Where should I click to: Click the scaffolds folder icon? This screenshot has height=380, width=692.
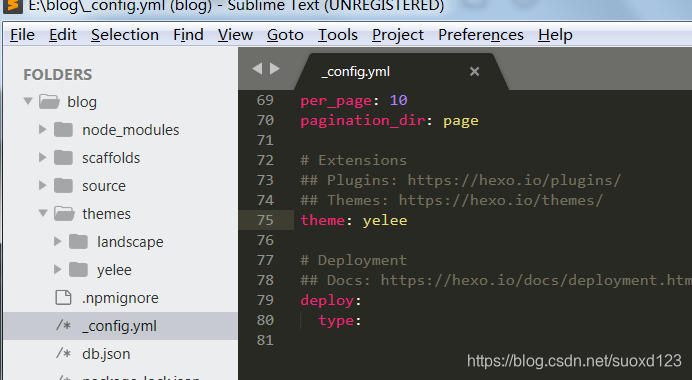coord(64,158)
